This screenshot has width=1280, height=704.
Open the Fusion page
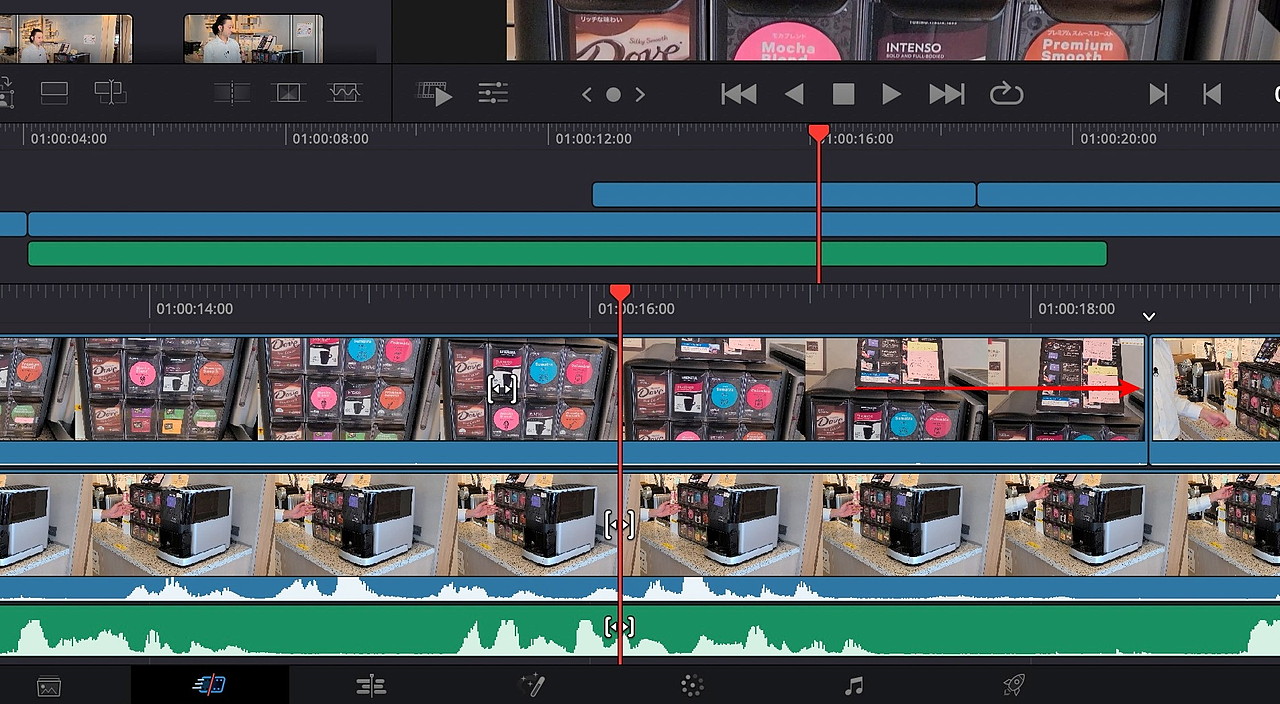[x=532, y=685]
